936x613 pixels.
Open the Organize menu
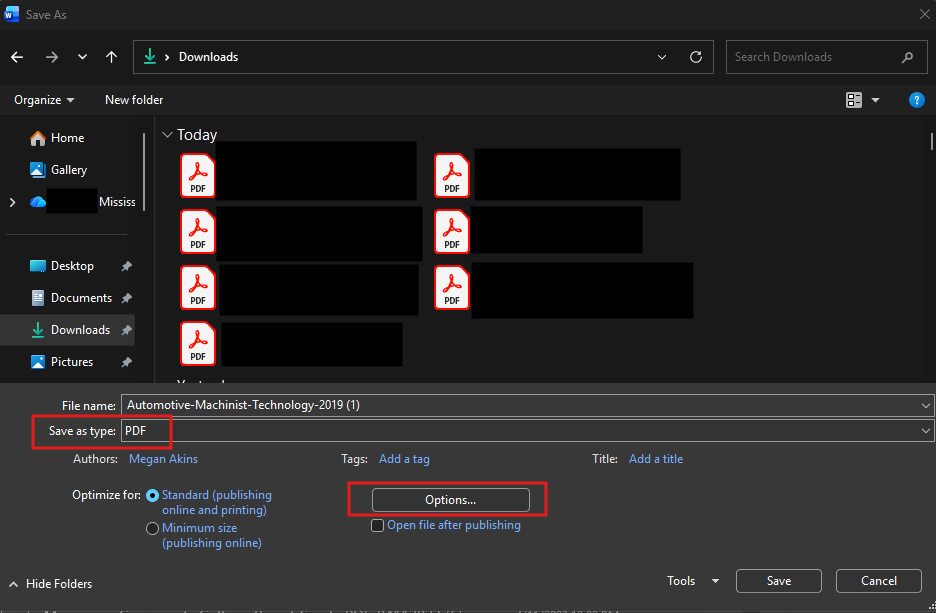44,100
